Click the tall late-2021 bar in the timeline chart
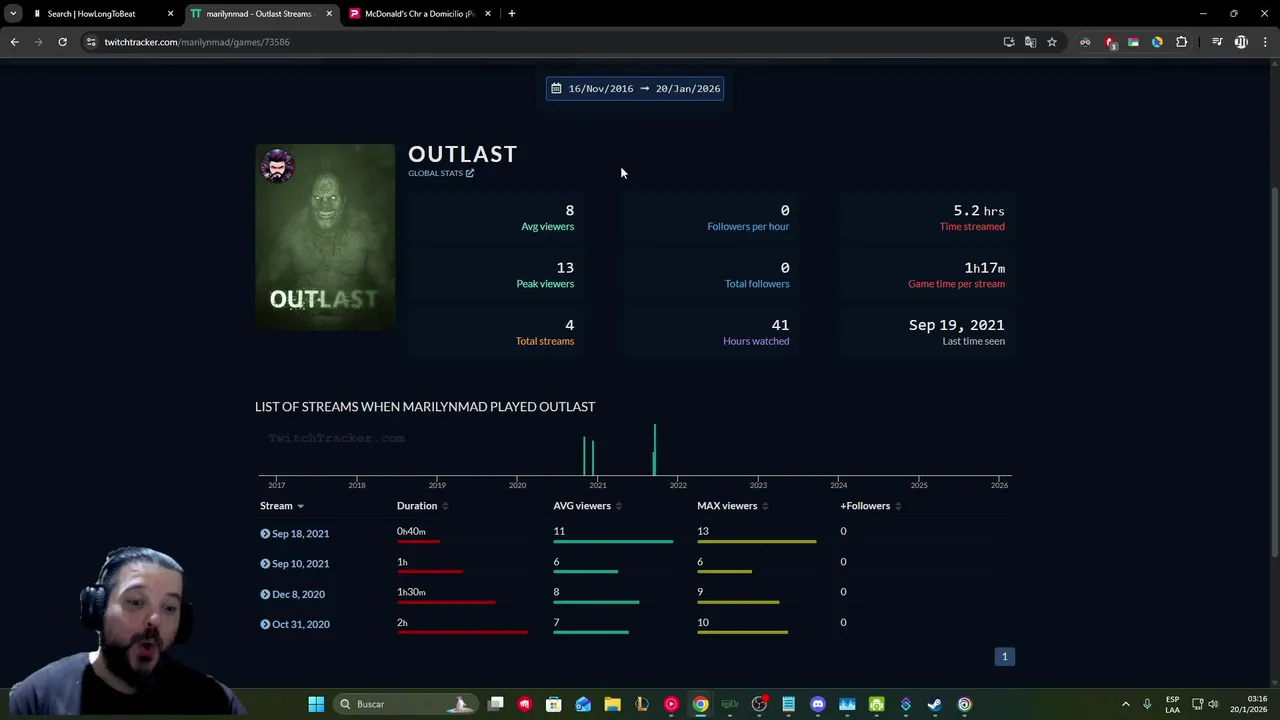1280x720 pixels. tap(655, 450)
